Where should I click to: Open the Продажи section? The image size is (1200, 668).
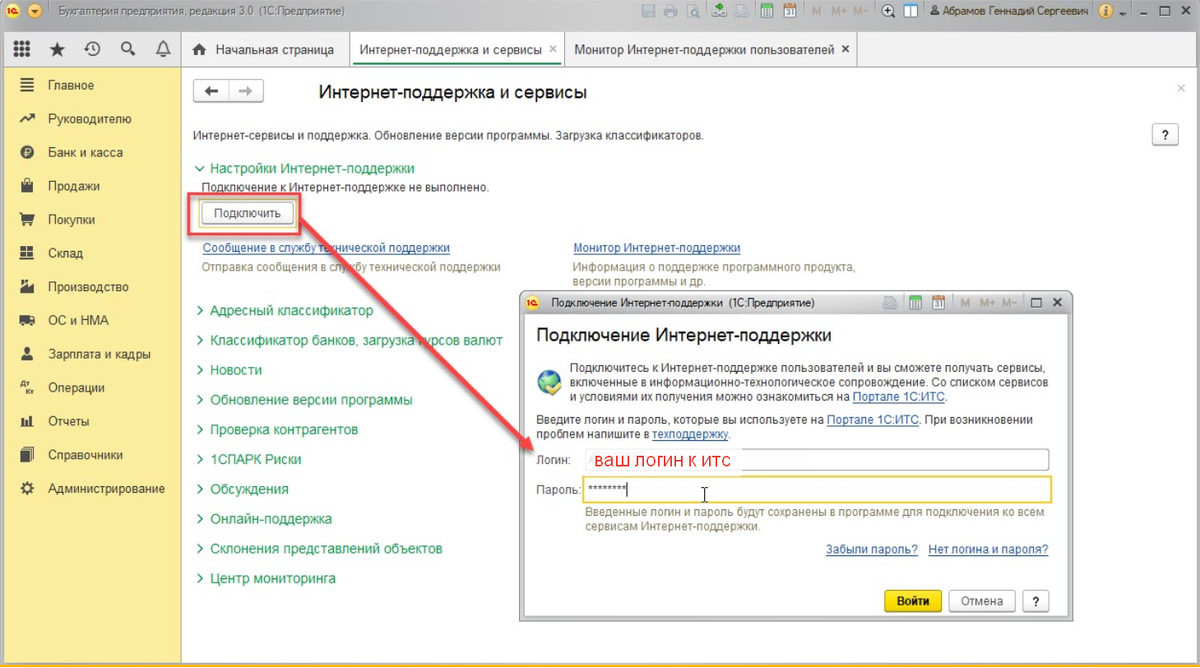coord(92,186)
